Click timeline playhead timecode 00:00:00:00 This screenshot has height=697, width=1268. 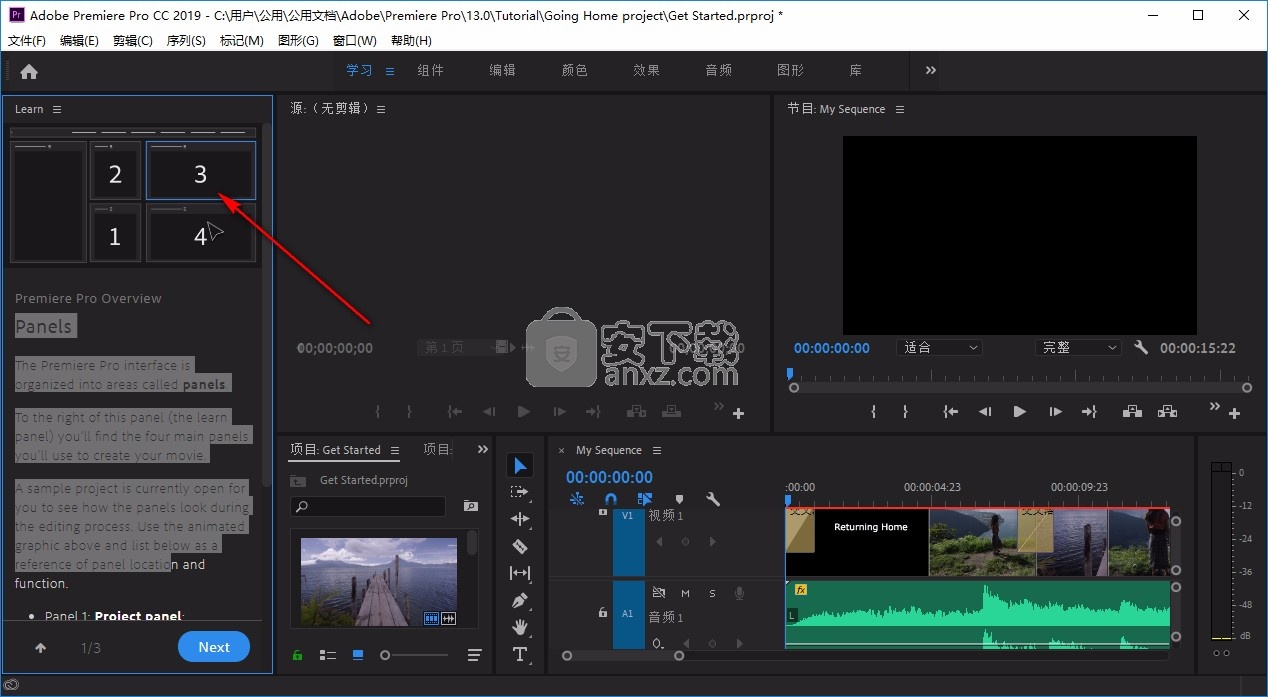click(x=609, y=477)
